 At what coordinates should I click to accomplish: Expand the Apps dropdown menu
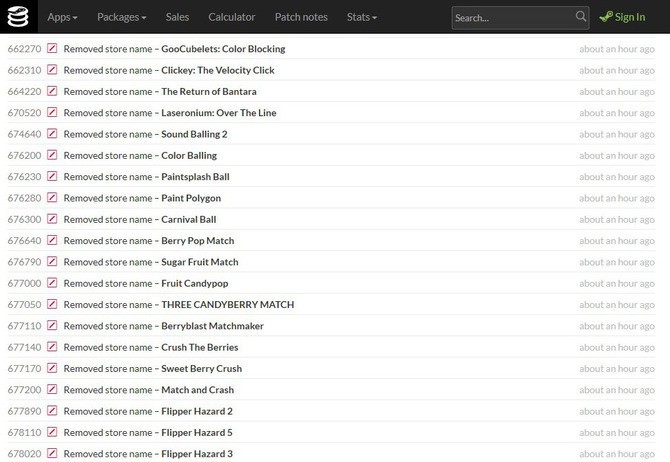[62, 17]
